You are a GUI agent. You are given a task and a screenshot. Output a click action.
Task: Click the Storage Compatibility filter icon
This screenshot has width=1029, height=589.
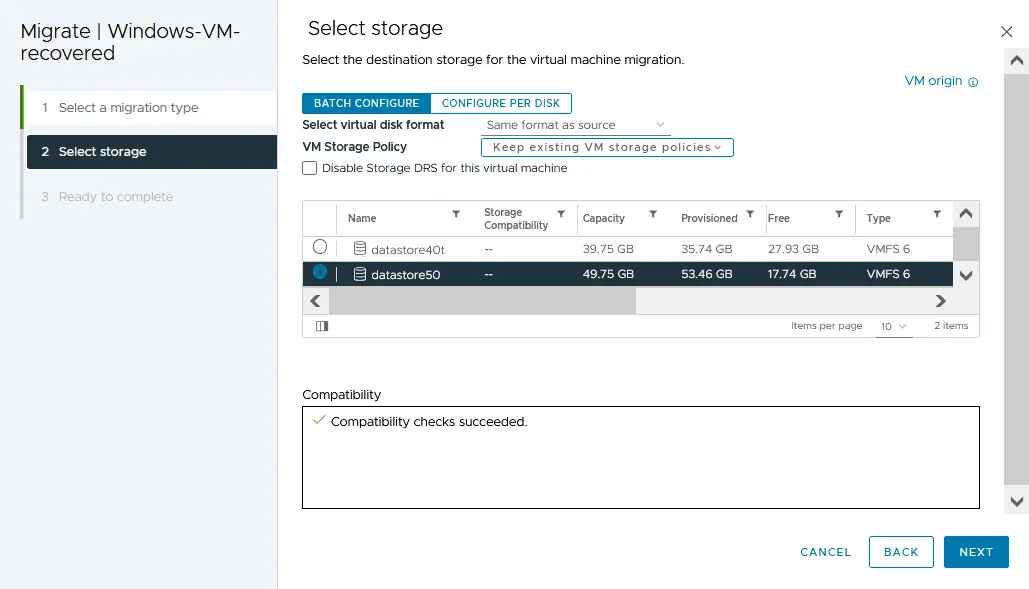point(561,214)
